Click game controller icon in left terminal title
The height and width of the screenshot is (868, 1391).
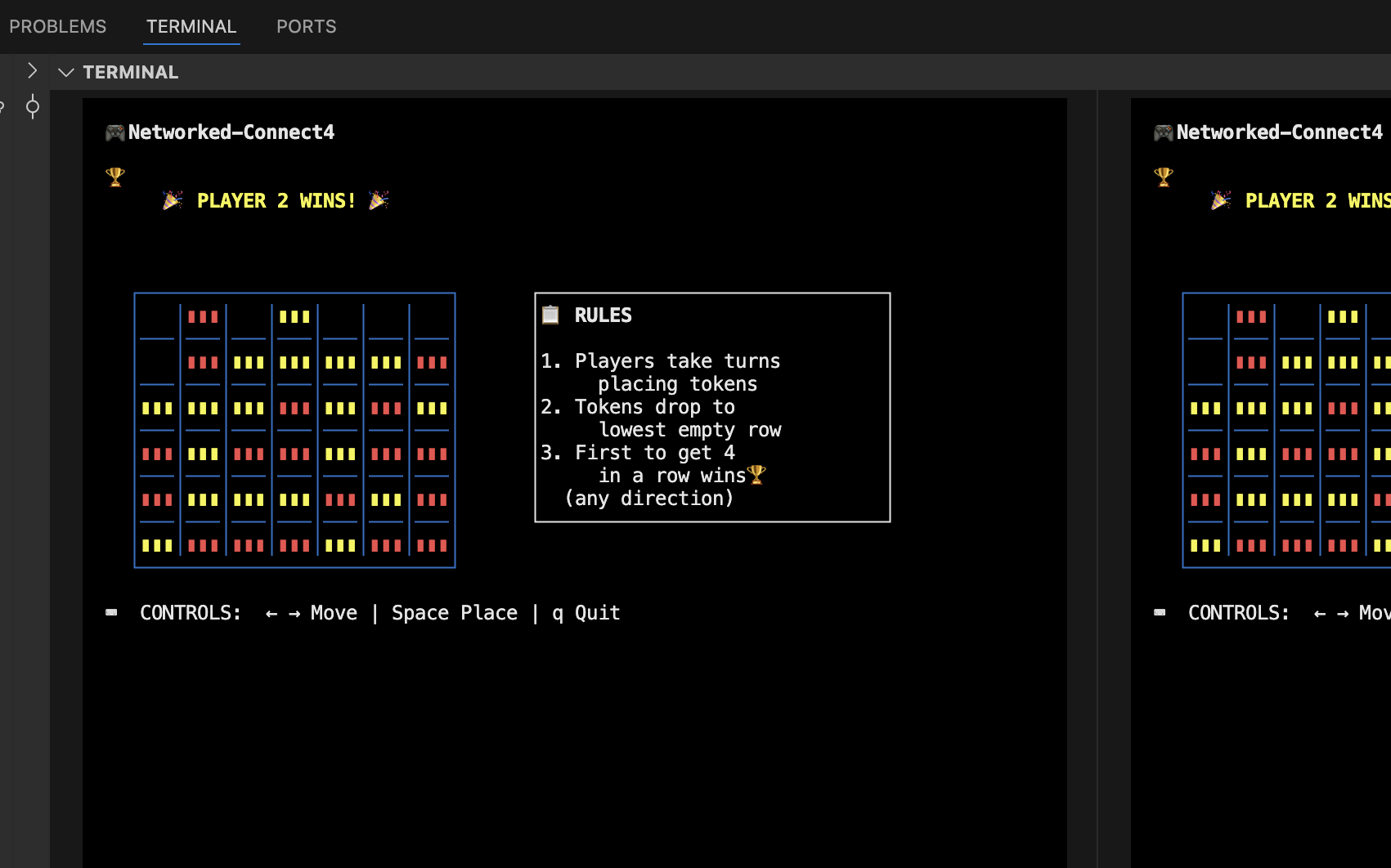click(114, 132)
